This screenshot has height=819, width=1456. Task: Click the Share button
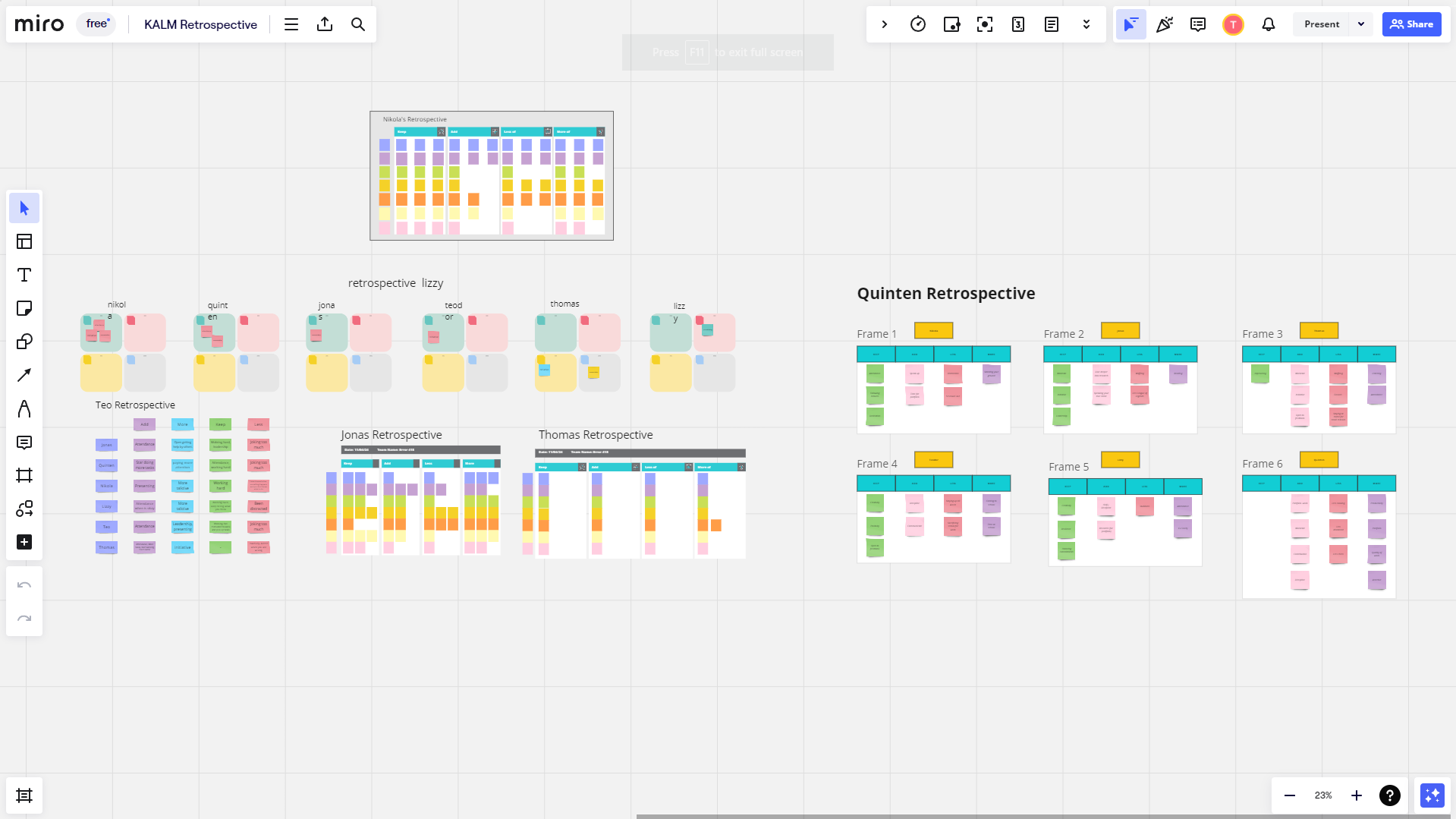coord(1411,24)
